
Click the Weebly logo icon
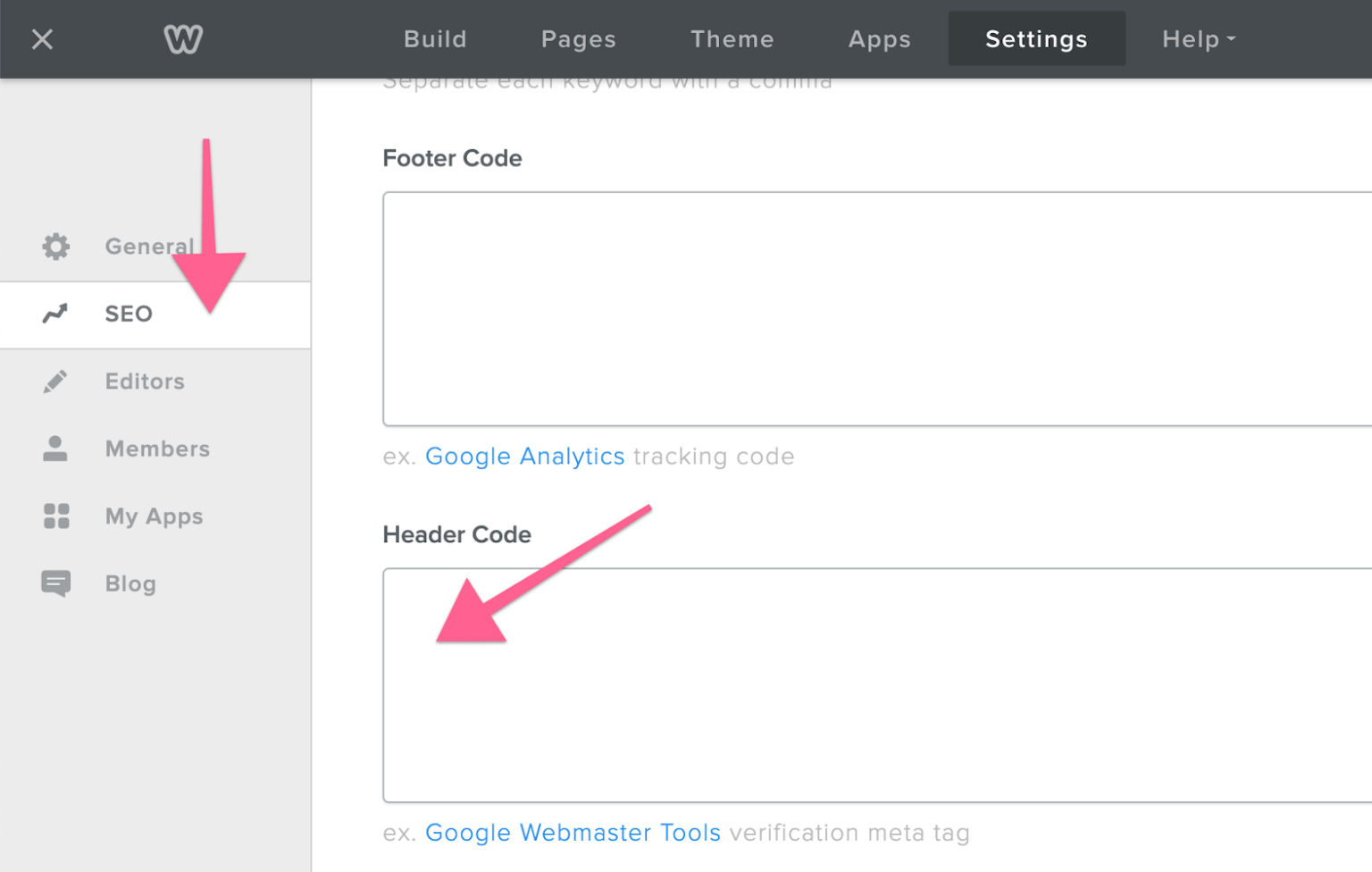pyautogui.click(x=183, y=38)
